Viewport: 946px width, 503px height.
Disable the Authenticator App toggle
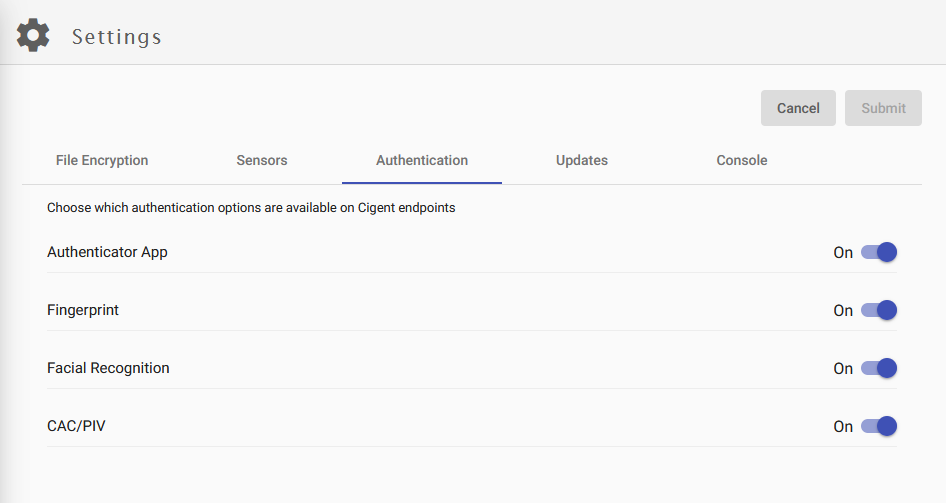point(879,252)
